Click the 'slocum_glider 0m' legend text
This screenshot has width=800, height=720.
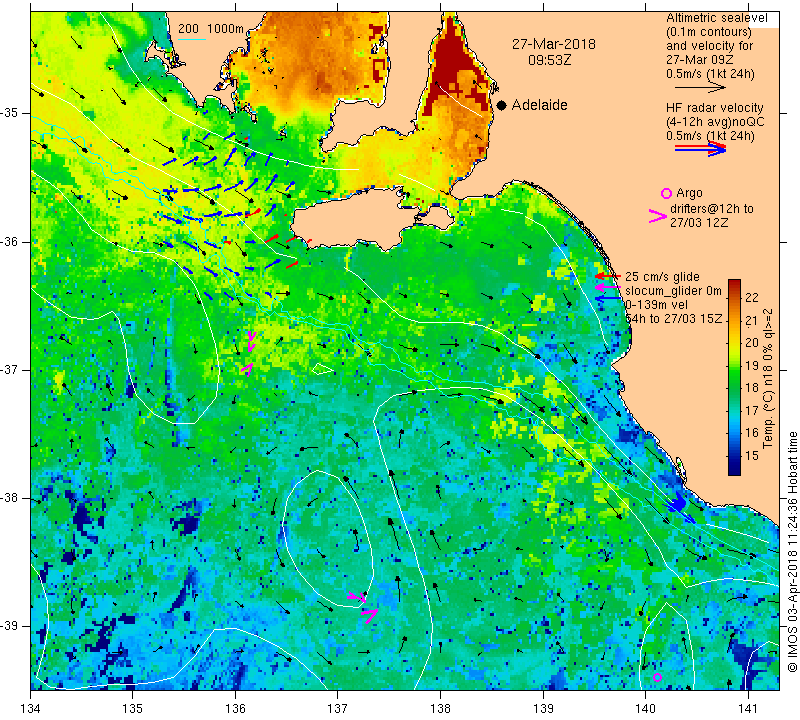673,291
